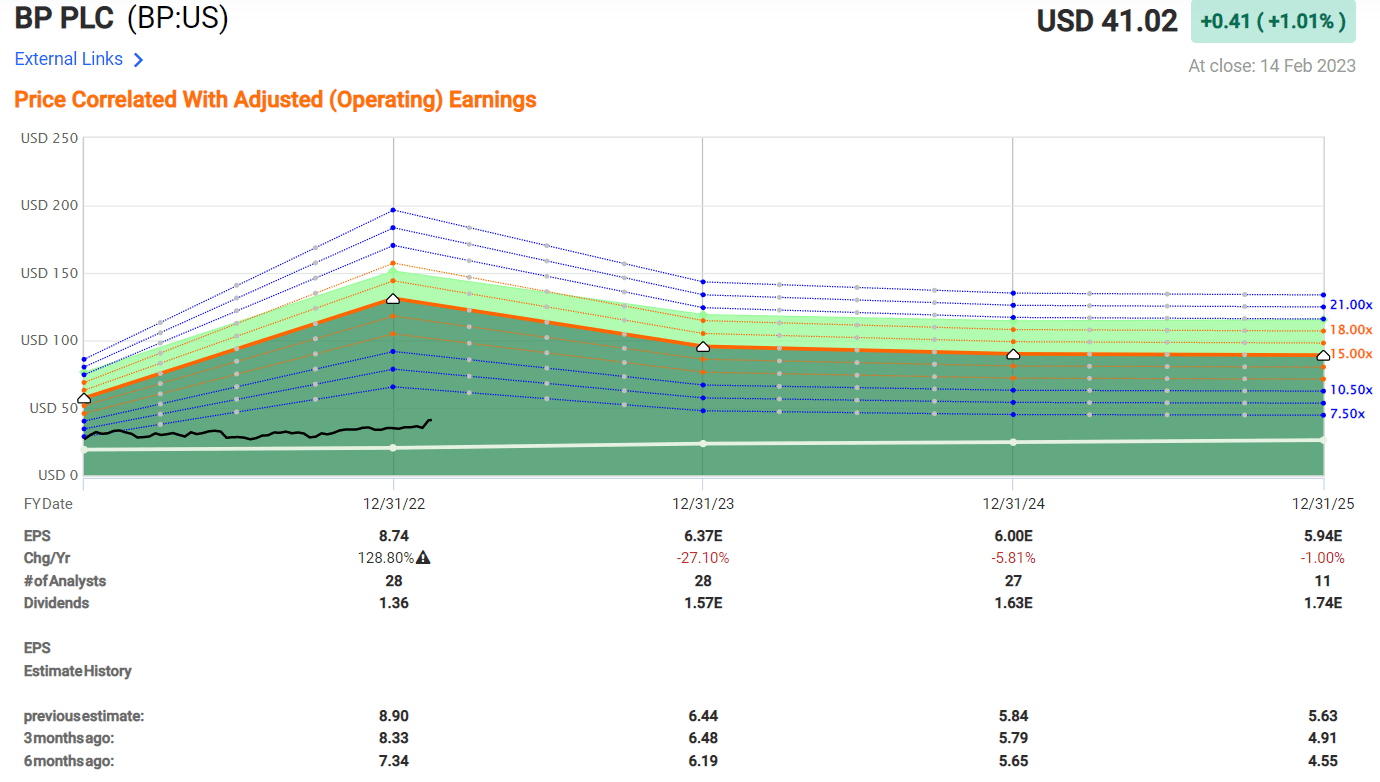Click the previous estimate value 8.90
The image size is (1380, 782).
point(393,716)
